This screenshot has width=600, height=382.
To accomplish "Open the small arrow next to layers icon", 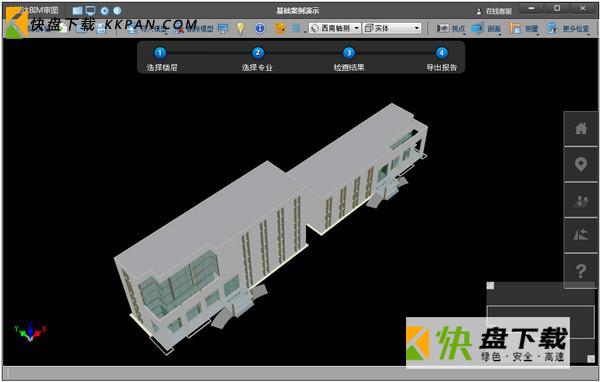I will 305,32.
